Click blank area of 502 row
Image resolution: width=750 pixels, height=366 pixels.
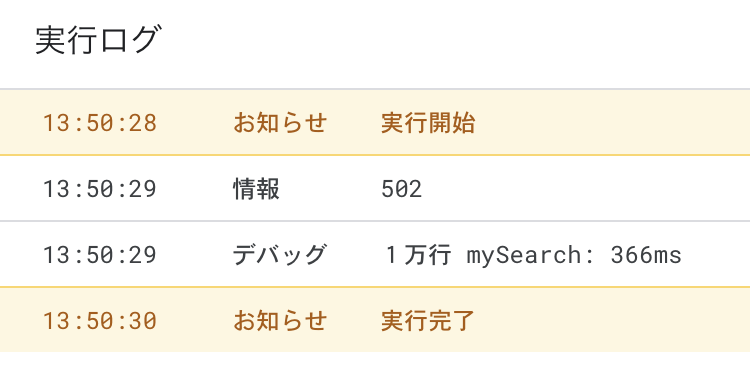586,189
